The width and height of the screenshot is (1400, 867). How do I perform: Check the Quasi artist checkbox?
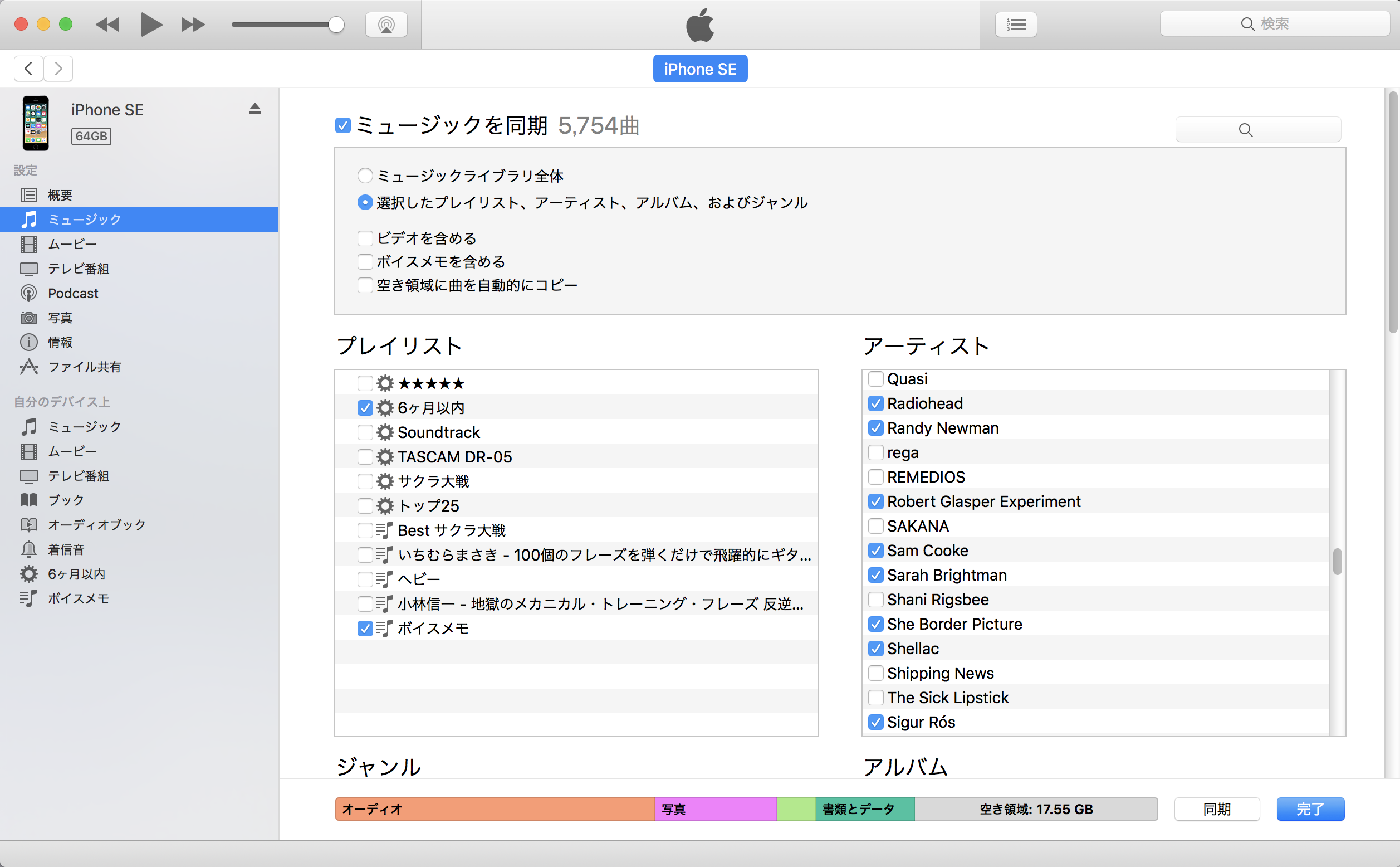875,379
